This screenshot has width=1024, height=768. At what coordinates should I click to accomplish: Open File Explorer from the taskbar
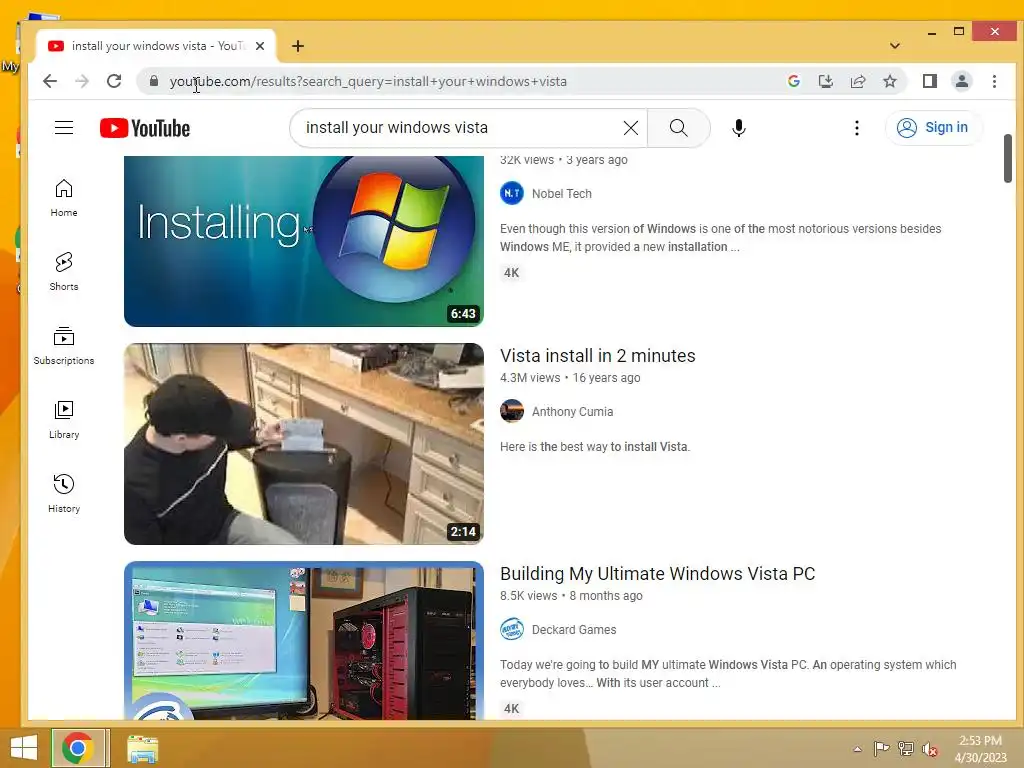pos(142,749)
